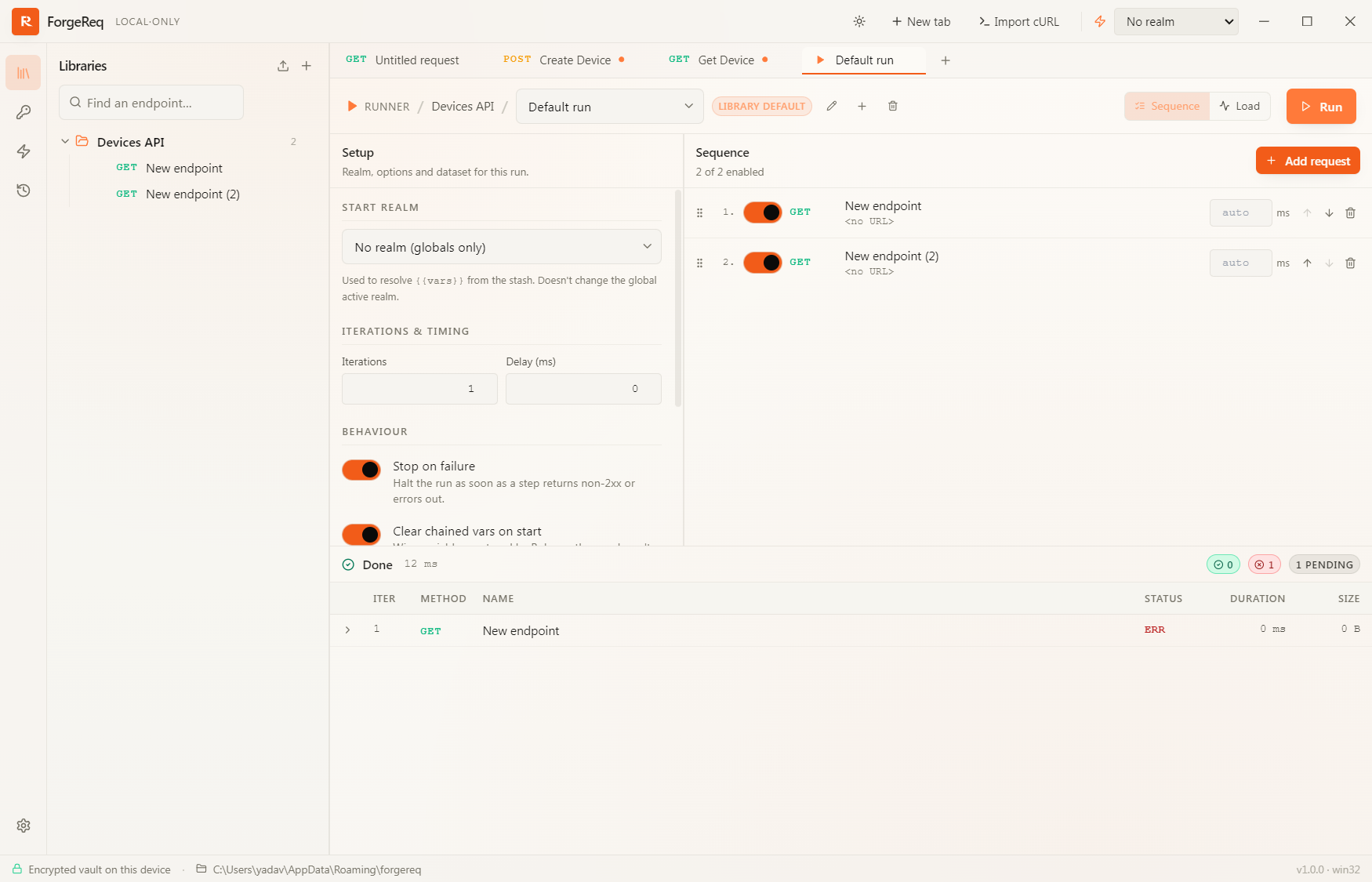This screenshot has height=882, width=1372.
Task: Toggle the light/dark theme sun icon
Action: click(x=859, y=21)
